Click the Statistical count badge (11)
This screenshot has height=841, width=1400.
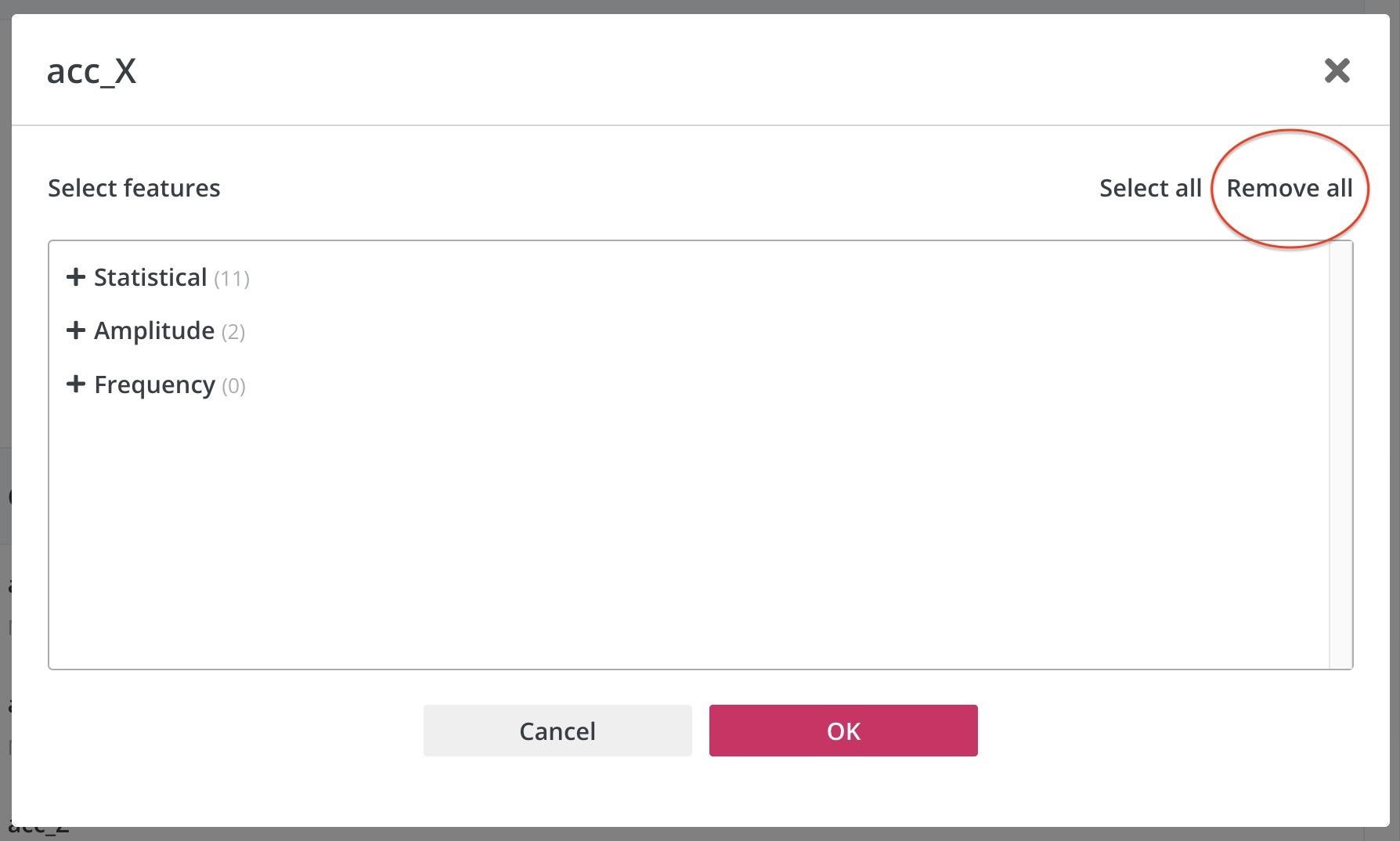pos(232,279)
